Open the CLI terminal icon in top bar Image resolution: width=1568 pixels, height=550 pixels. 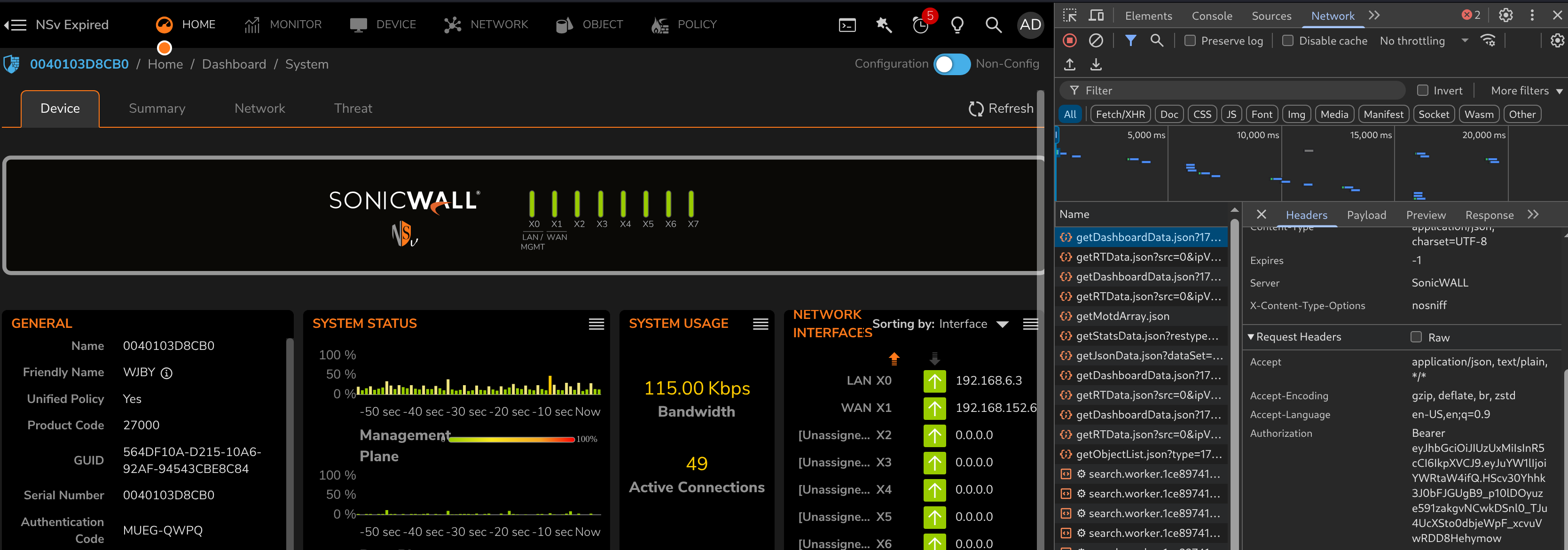[x=847, y=25]
